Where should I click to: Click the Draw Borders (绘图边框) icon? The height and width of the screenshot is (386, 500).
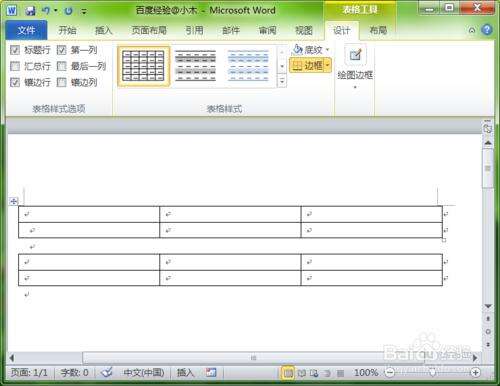tap(355, 55)
